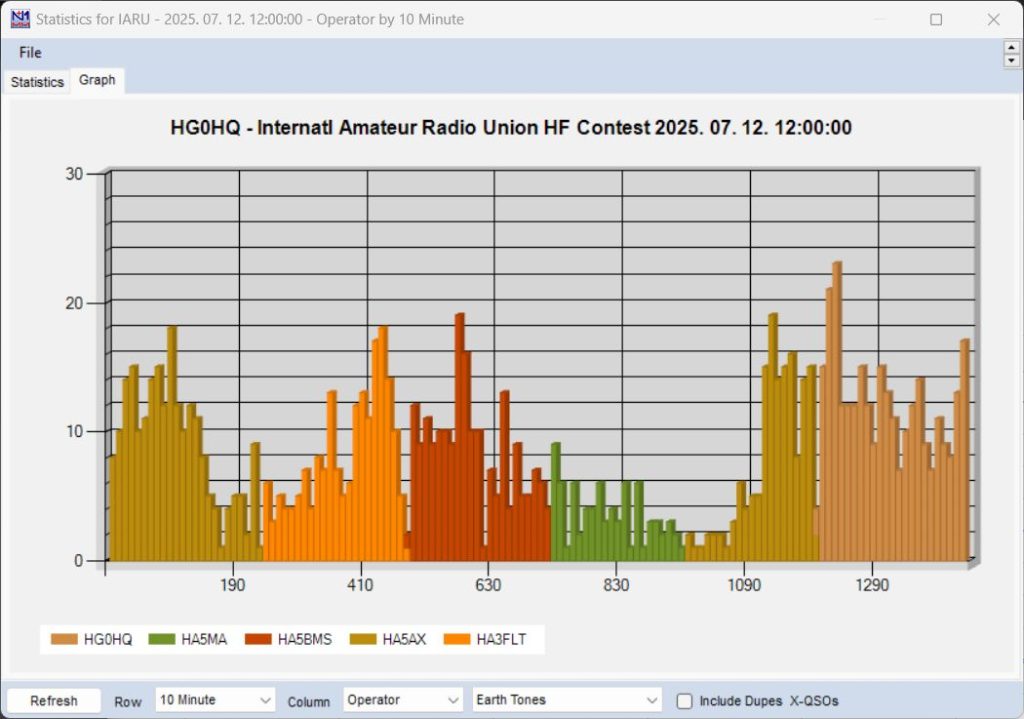This screenshot has height=719, width=1024.
Task: Click the X-QSOs label
Action: pos(814,701)
